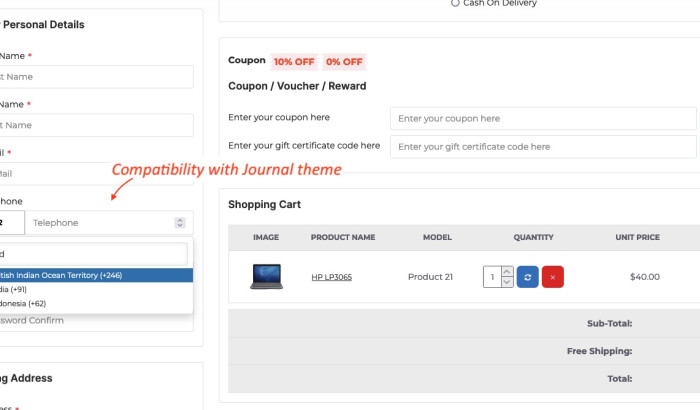
Task: Click the blue refresh quantity button
Action: (528, 277)
